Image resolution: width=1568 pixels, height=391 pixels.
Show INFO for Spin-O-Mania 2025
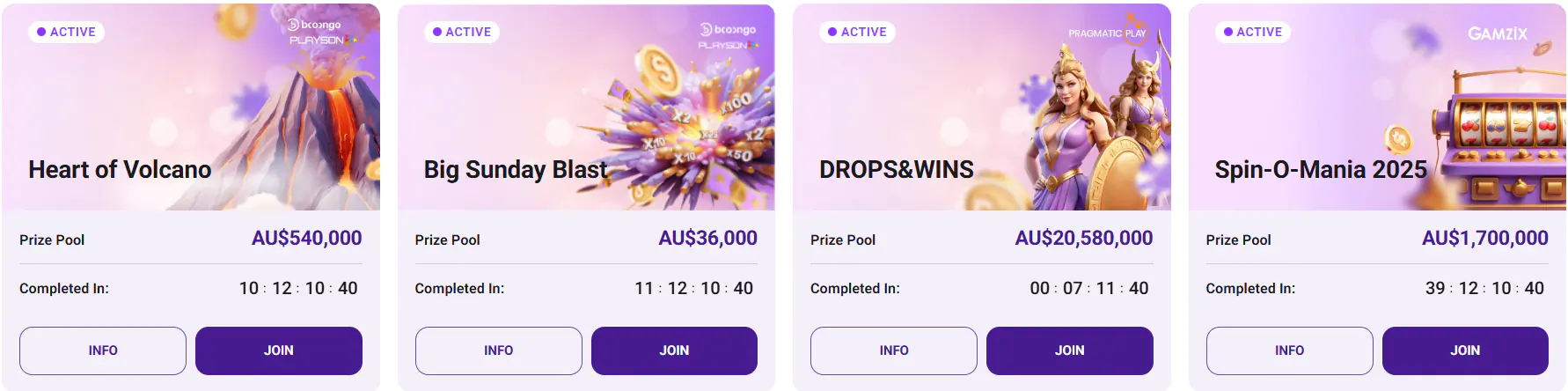point(1289,350)
